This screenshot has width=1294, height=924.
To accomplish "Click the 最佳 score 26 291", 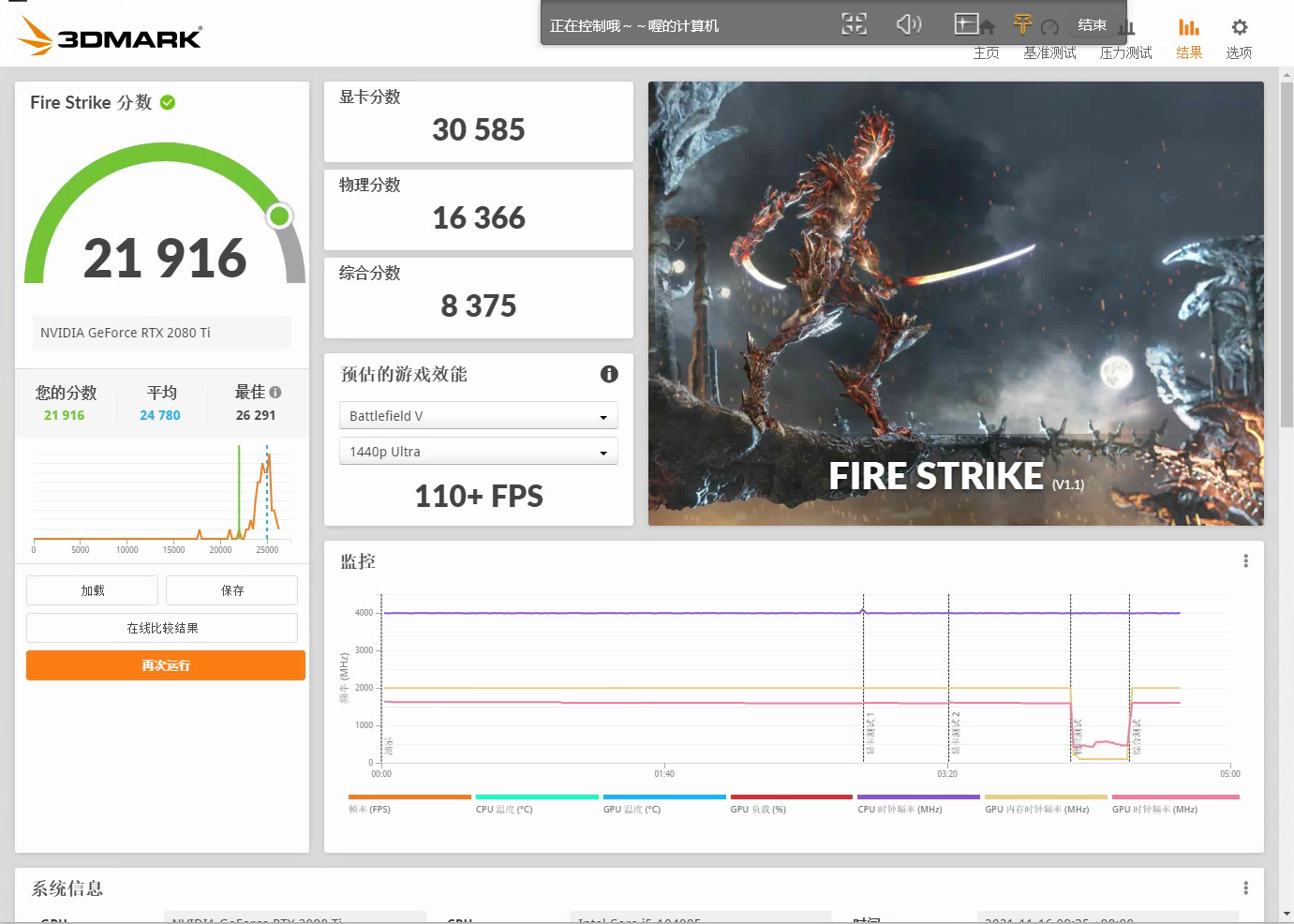I will click(x=256, y=415).
